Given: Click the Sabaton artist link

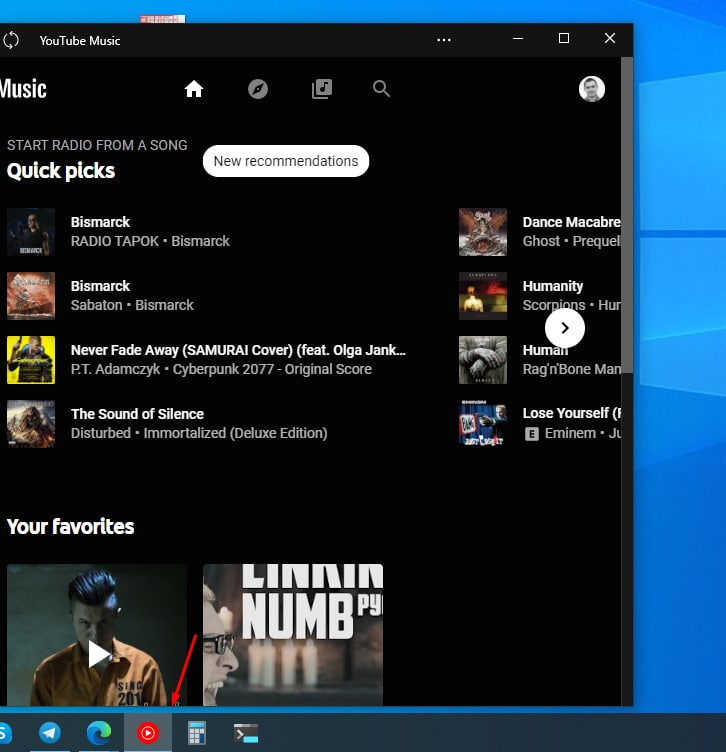Looking at the screenshot, I should pyautogui.click(x=96, y=305).
